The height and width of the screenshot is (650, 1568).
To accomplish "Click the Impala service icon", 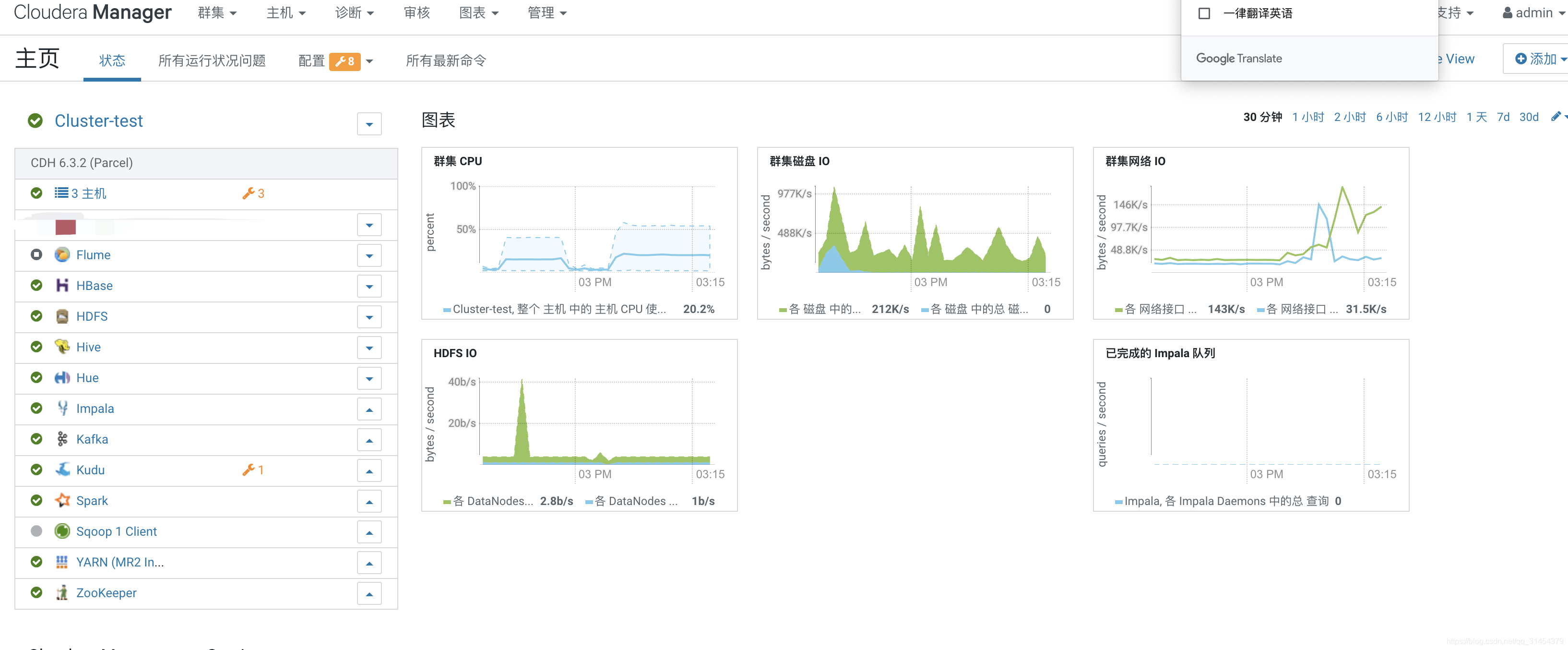I will [x=62, y=408].
